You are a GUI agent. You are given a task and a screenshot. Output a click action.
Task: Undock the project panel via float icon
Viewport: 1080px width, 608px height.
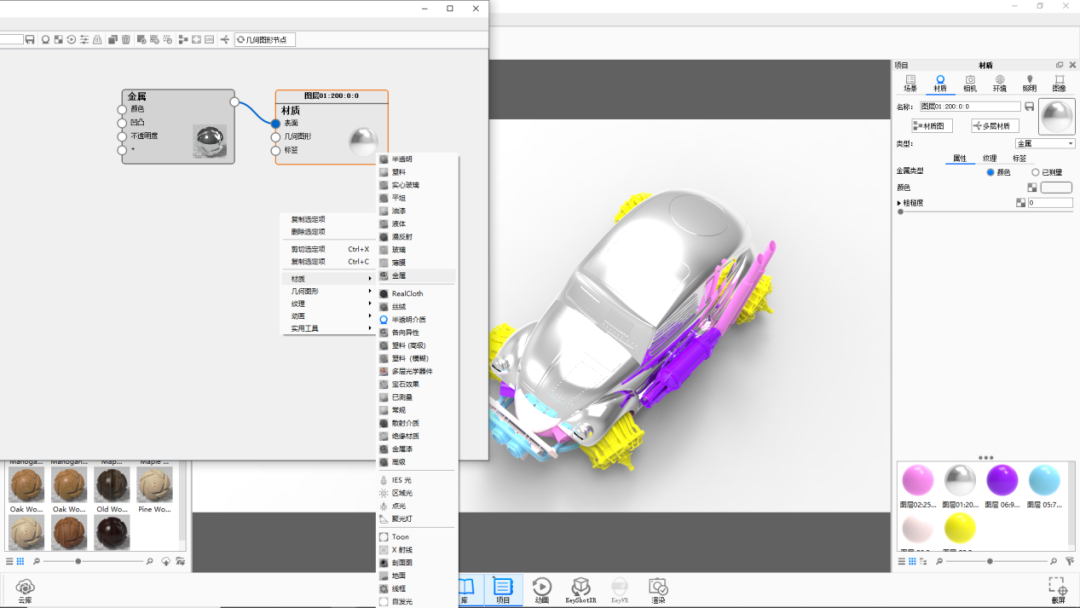(x=1059, y=65)
